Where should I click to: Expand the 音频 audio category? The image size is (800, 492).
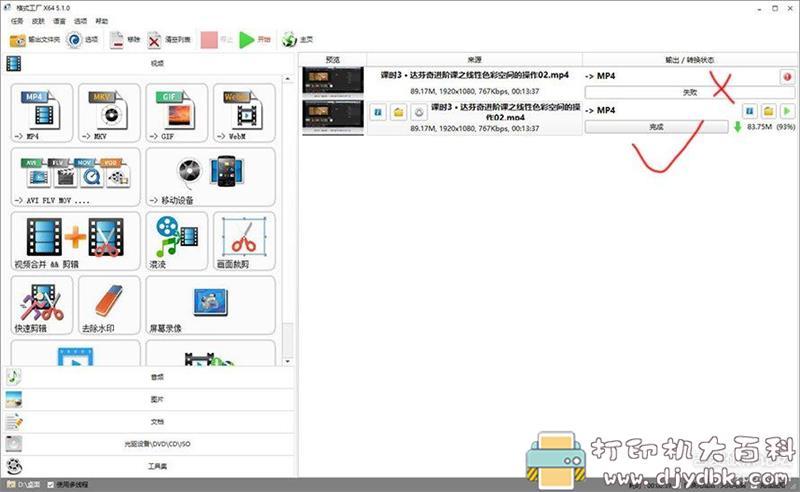pyautogui.click(x=149, y=377)
